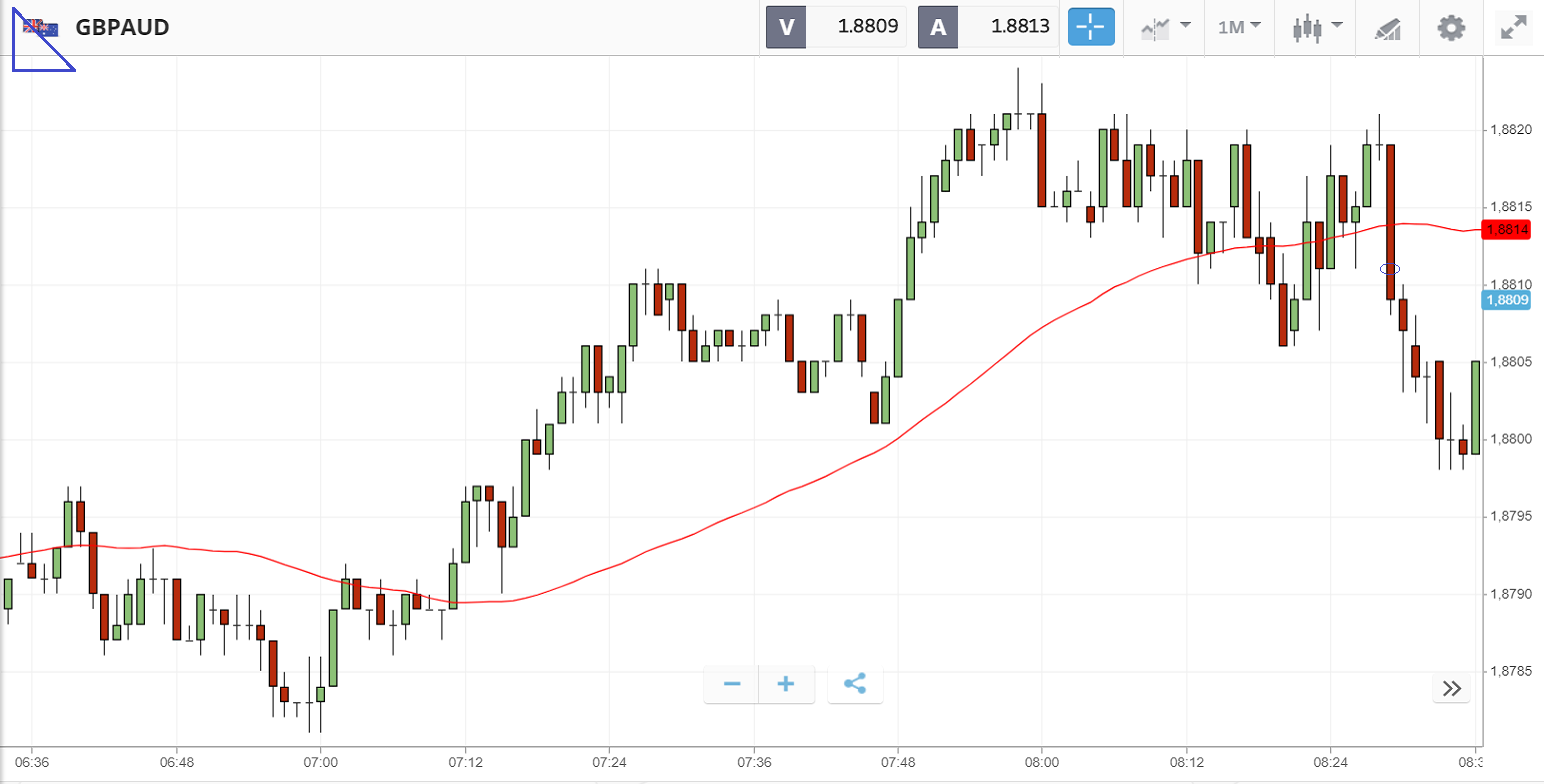
Task: Open the compare/indicators chart dropdown
Action: 1165,27
